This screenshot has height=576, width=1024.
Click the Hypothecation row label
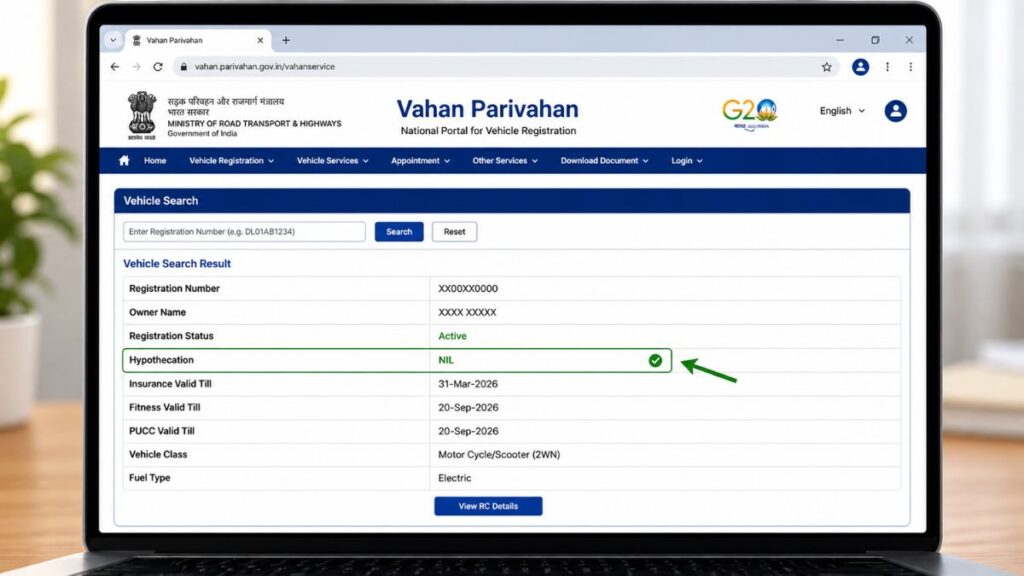tap(161, 360)
